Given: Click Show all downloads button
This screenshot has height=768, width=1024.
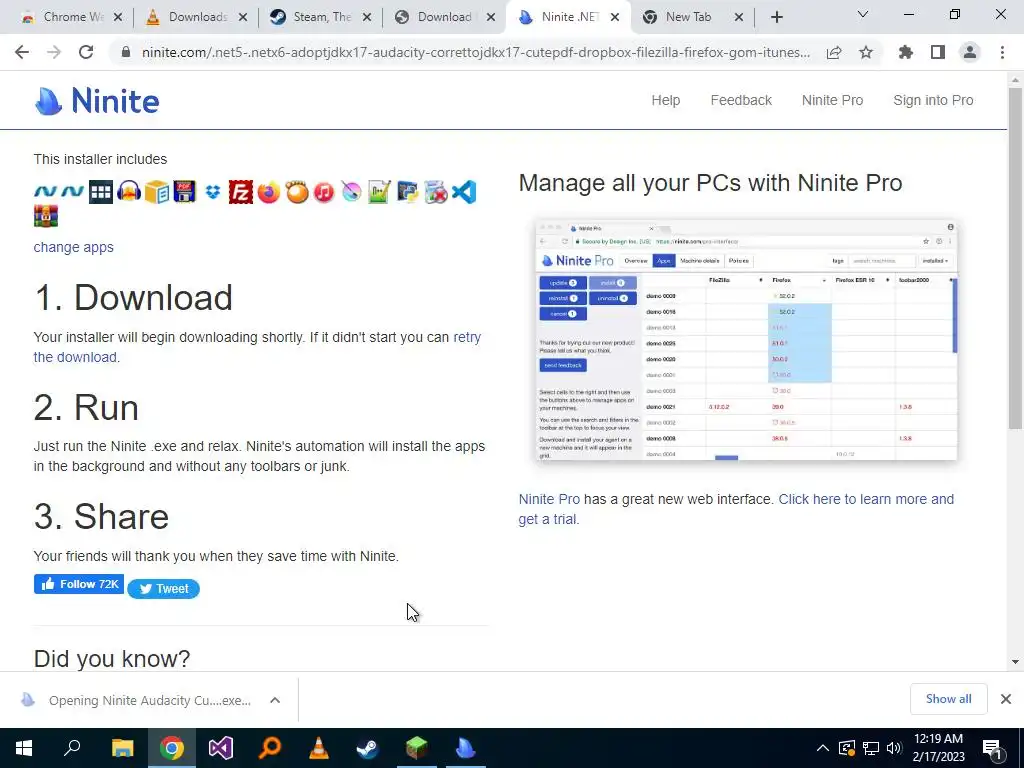Looking at the screenshot, I should 948,699.
